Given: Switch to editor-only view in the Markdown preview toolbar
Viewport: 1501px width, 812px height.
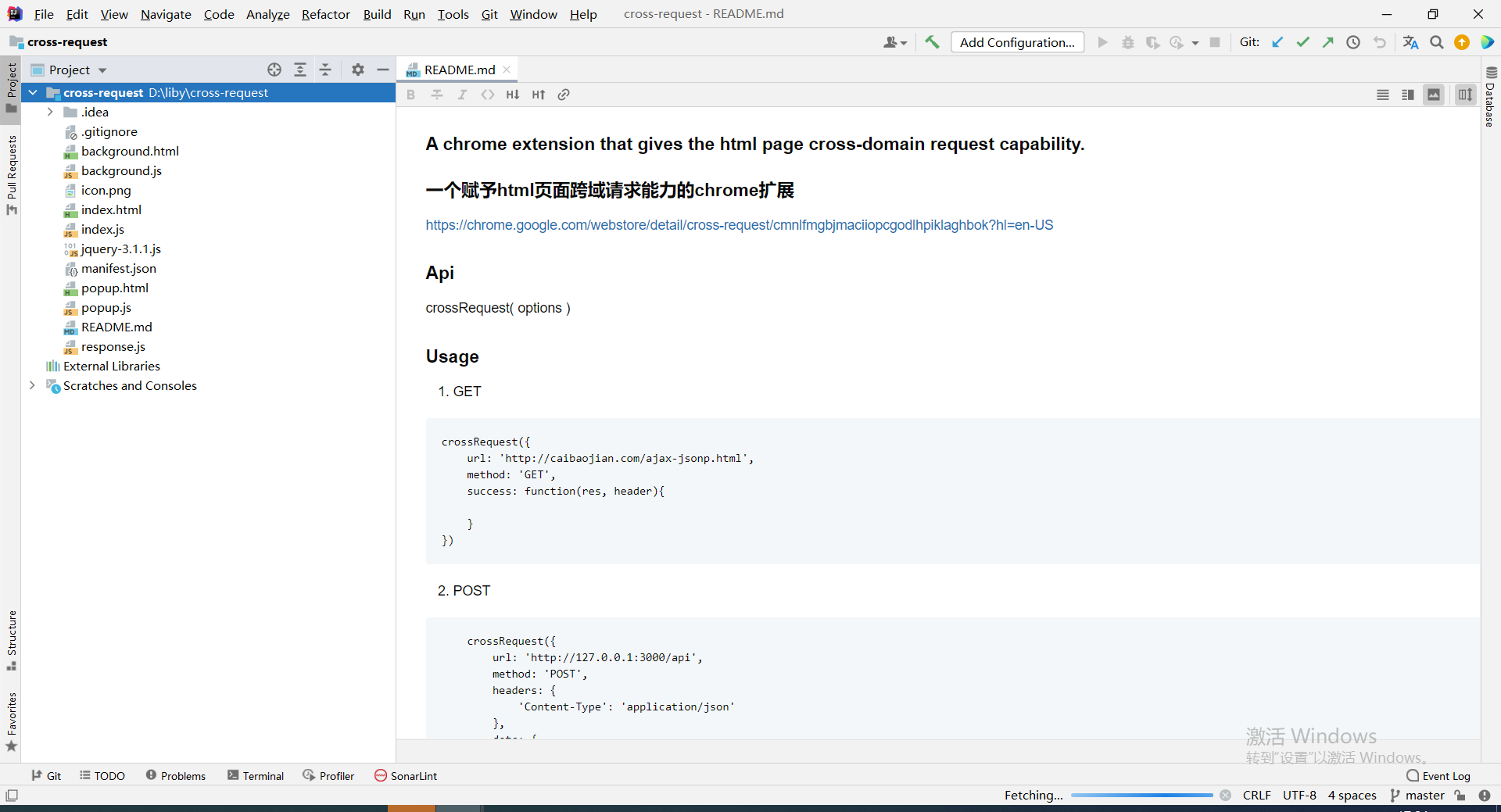Looking at the screenshot, I should (x=1383, y=95).
